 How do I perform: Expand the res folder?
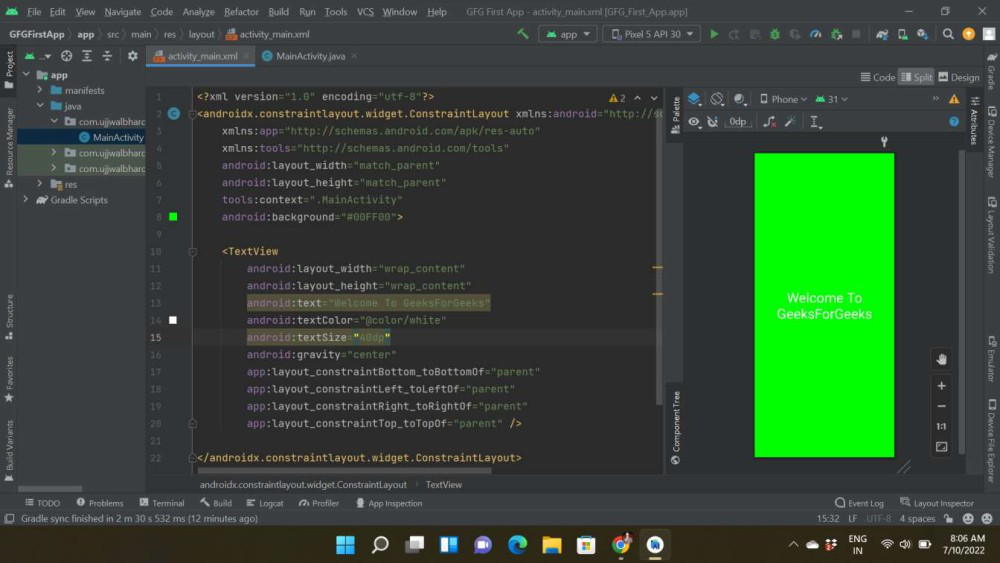(40, 184)
